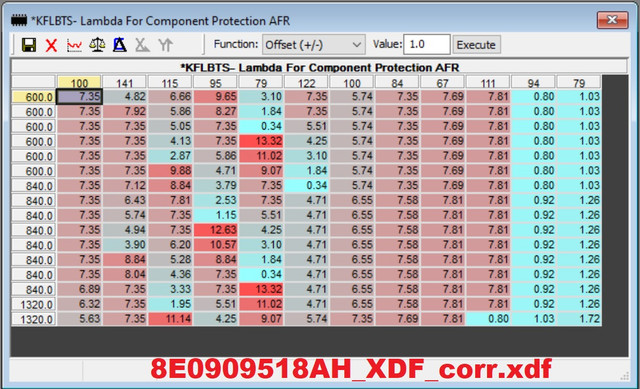640x389 pixels.
Task: Select cell with value 5.63
Action: tap(79, 319)
